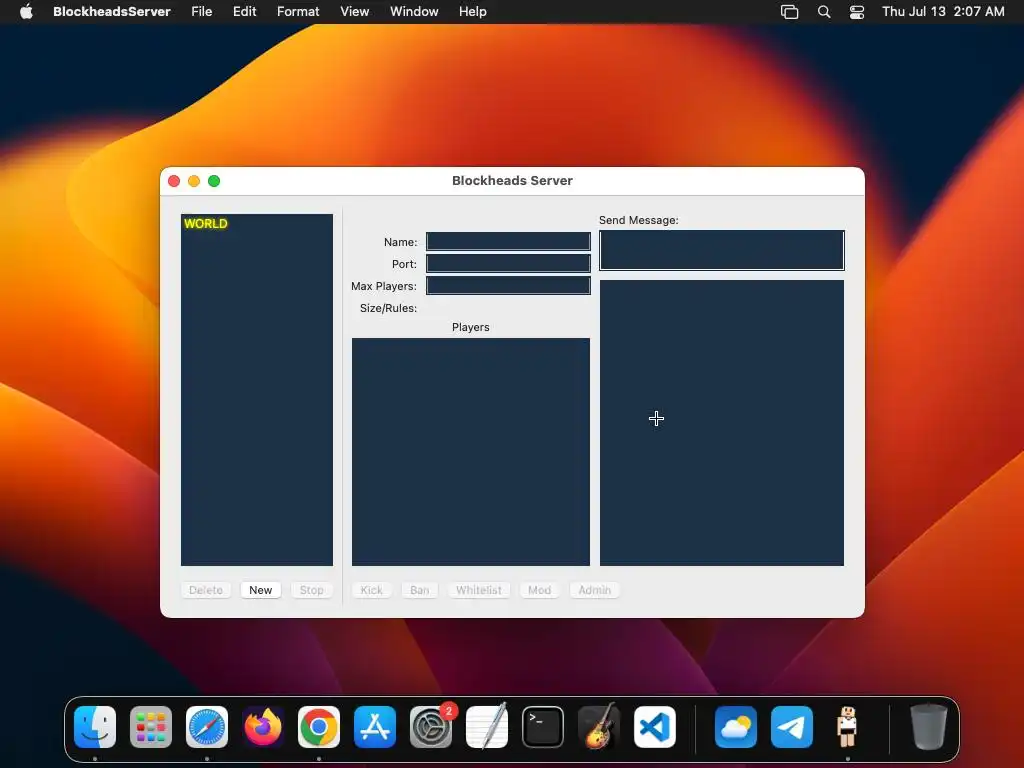Close the Blockheads Server window
Image resolution: width=1024 pixels, height=768 pixels.
174,181
